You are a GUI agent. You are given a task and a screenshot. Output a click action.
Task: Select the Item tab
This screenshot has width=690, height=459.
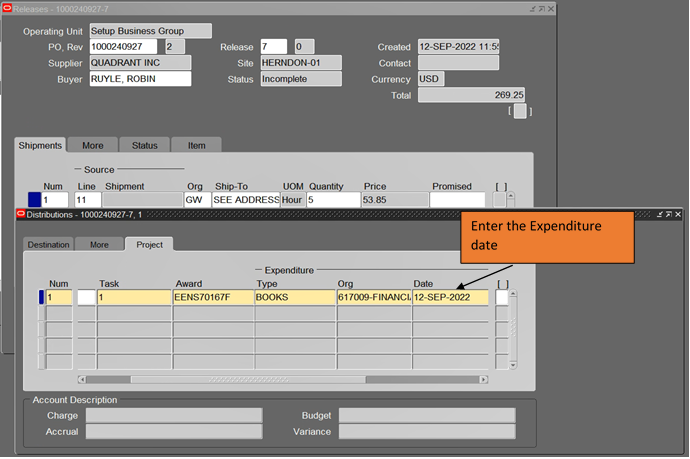point(196,145)
